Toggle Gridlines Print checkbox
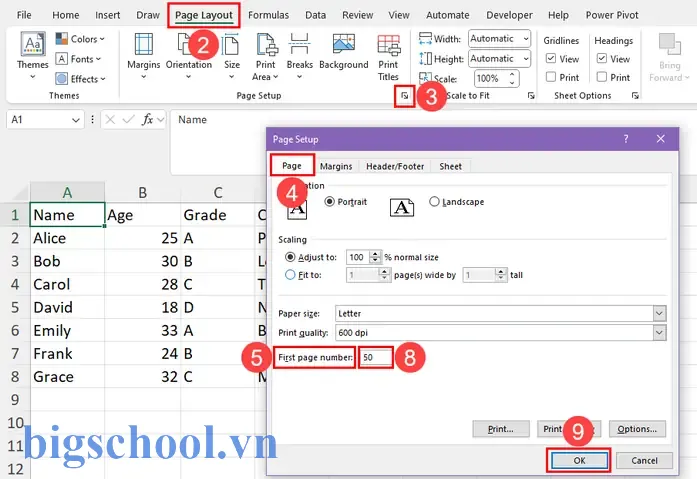The width and height of the screenshot is (697, 479). point(551,77)
